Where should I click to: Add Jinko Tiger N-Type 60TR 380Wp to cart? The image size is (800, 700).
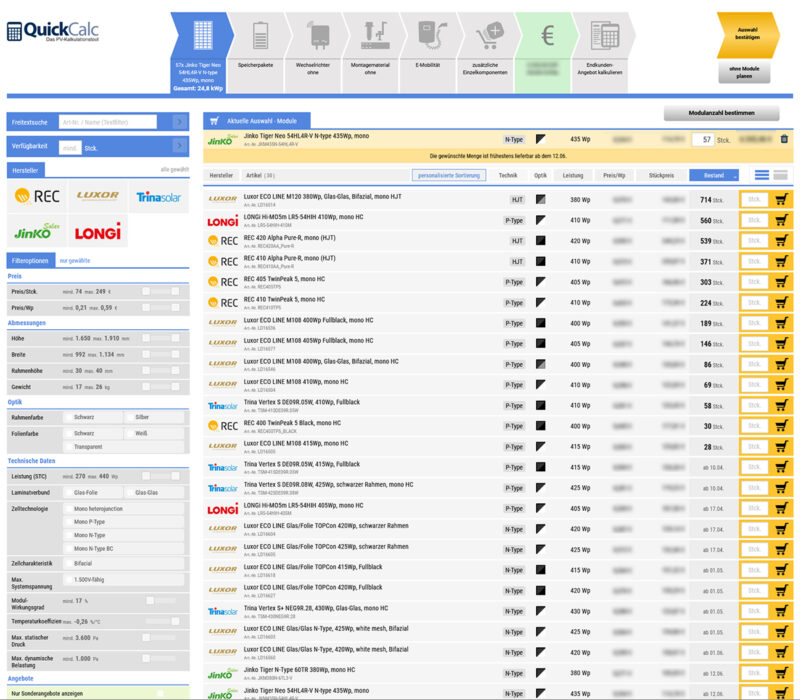click(x=781, y=673)
